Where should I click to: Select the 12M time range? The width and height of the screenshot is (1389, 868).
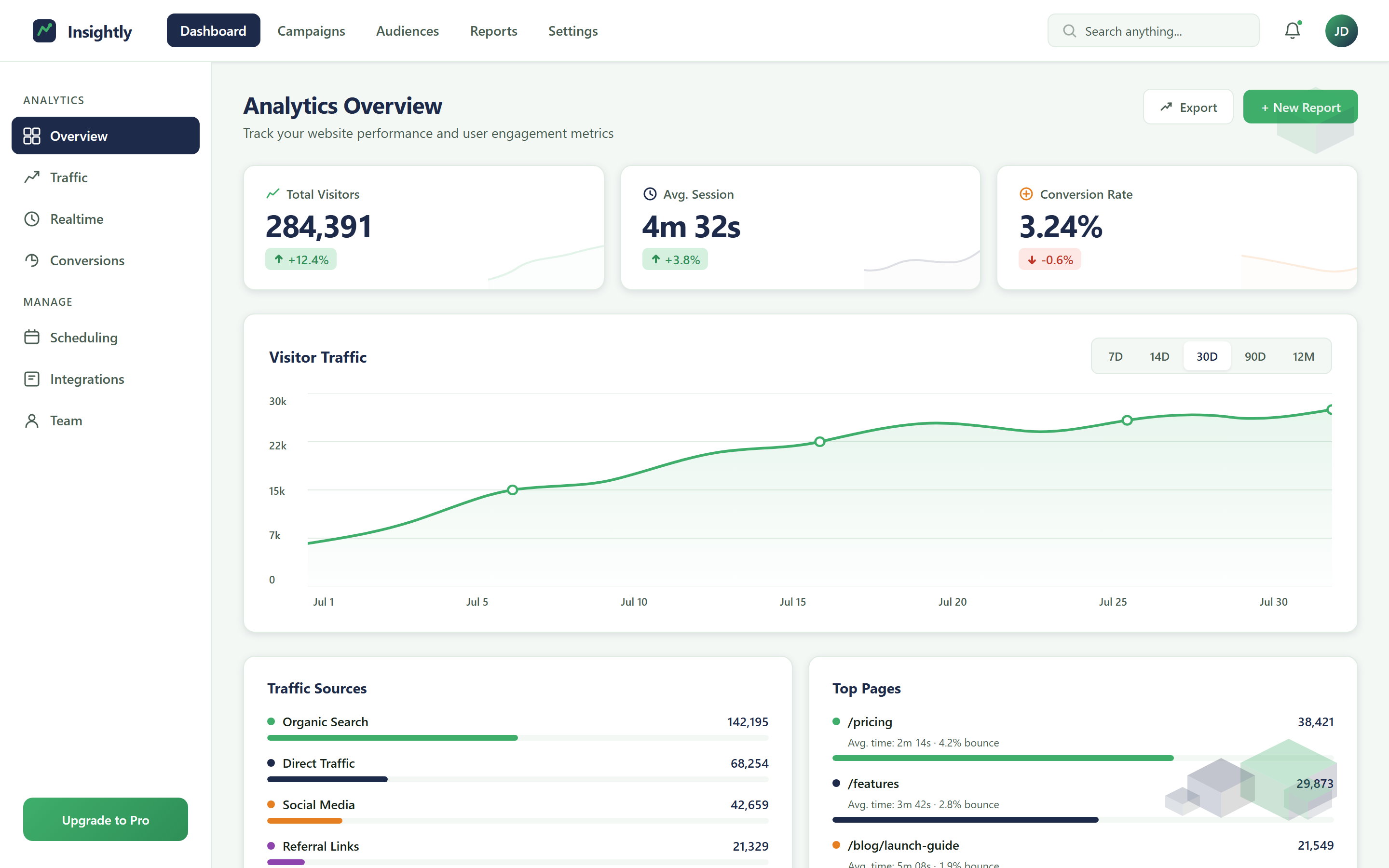click(1303, 356)
